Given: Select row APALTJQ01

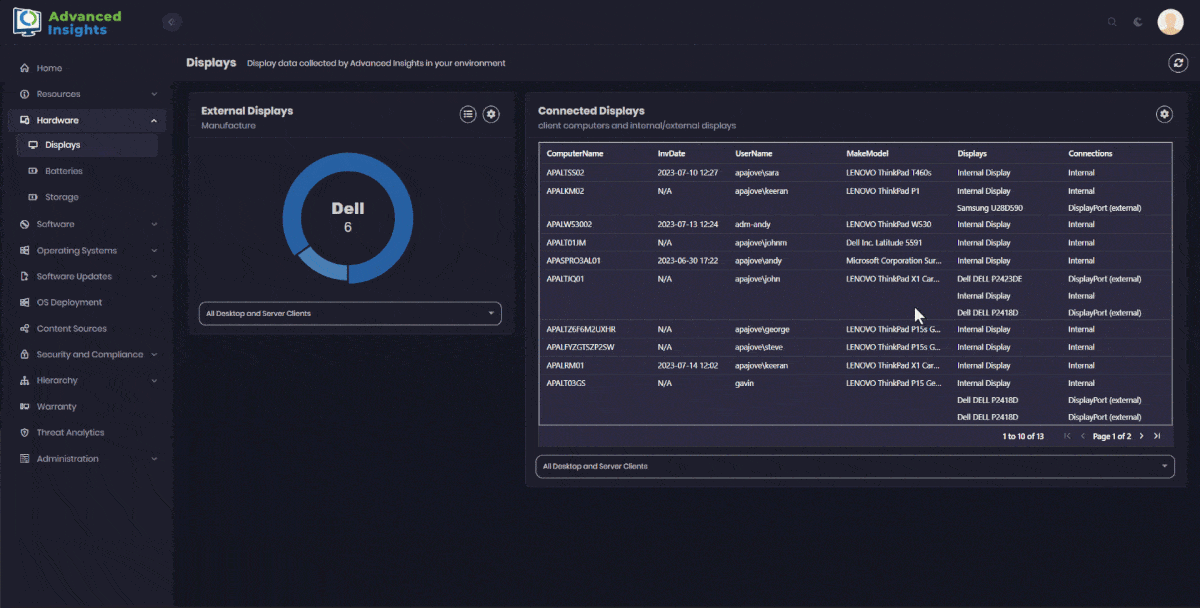Looking at the screenshot, I should click(855, 296).
